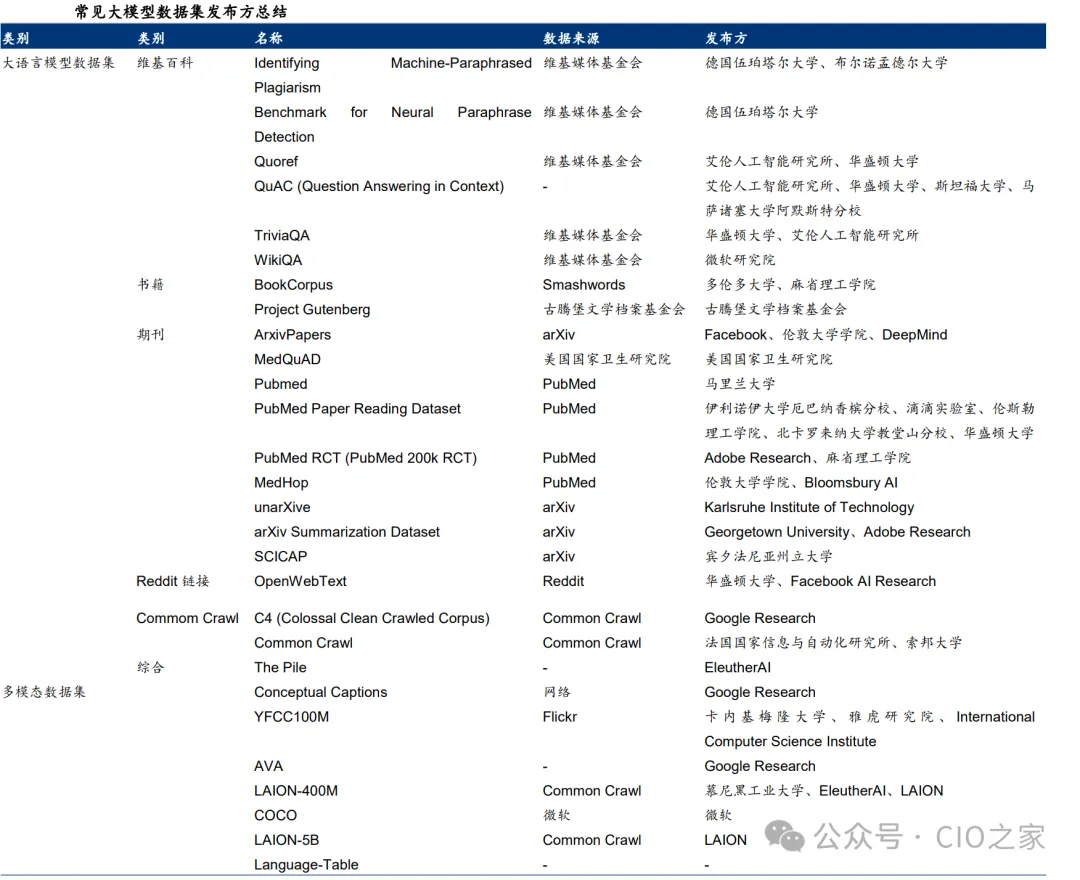The width and height of the screenshot is (1080, 880).
Task: Click the "EleutherAI" publisher of The Pile
Action: pyautogui.click(x=737, y=667)
